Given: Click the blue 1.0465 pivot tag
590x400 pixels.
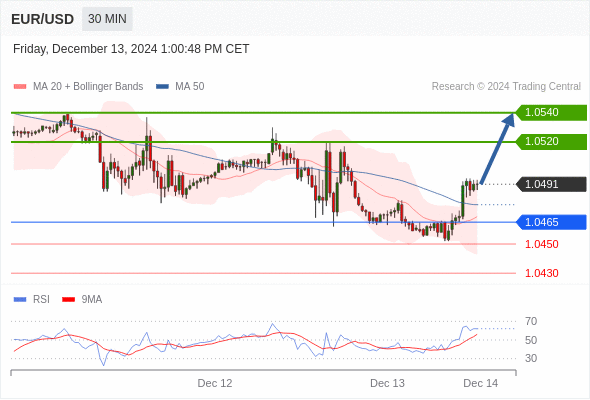Looking at the screenshot, I should point(551,222).
